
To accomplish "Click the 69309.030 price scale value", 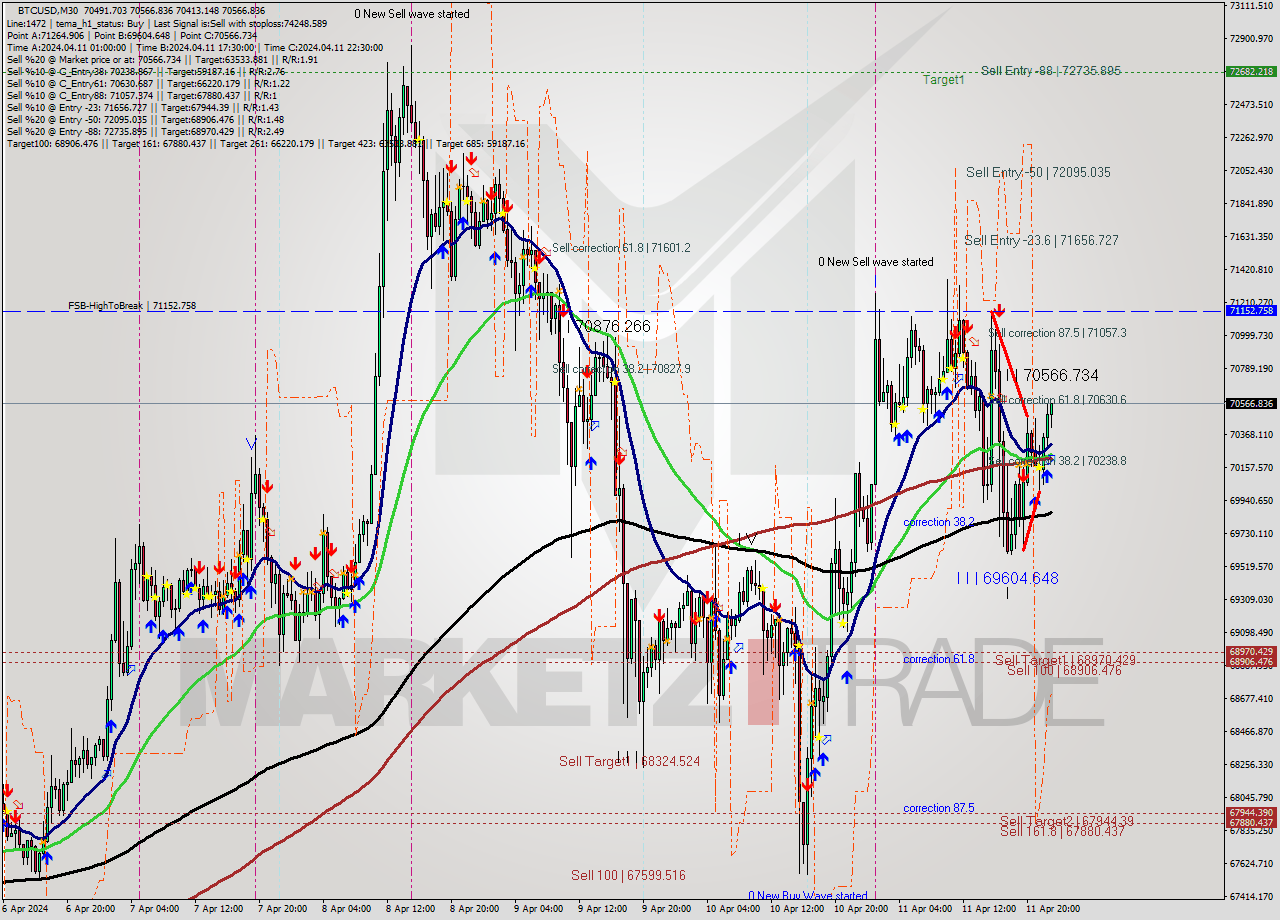I will coord(1251,599).
